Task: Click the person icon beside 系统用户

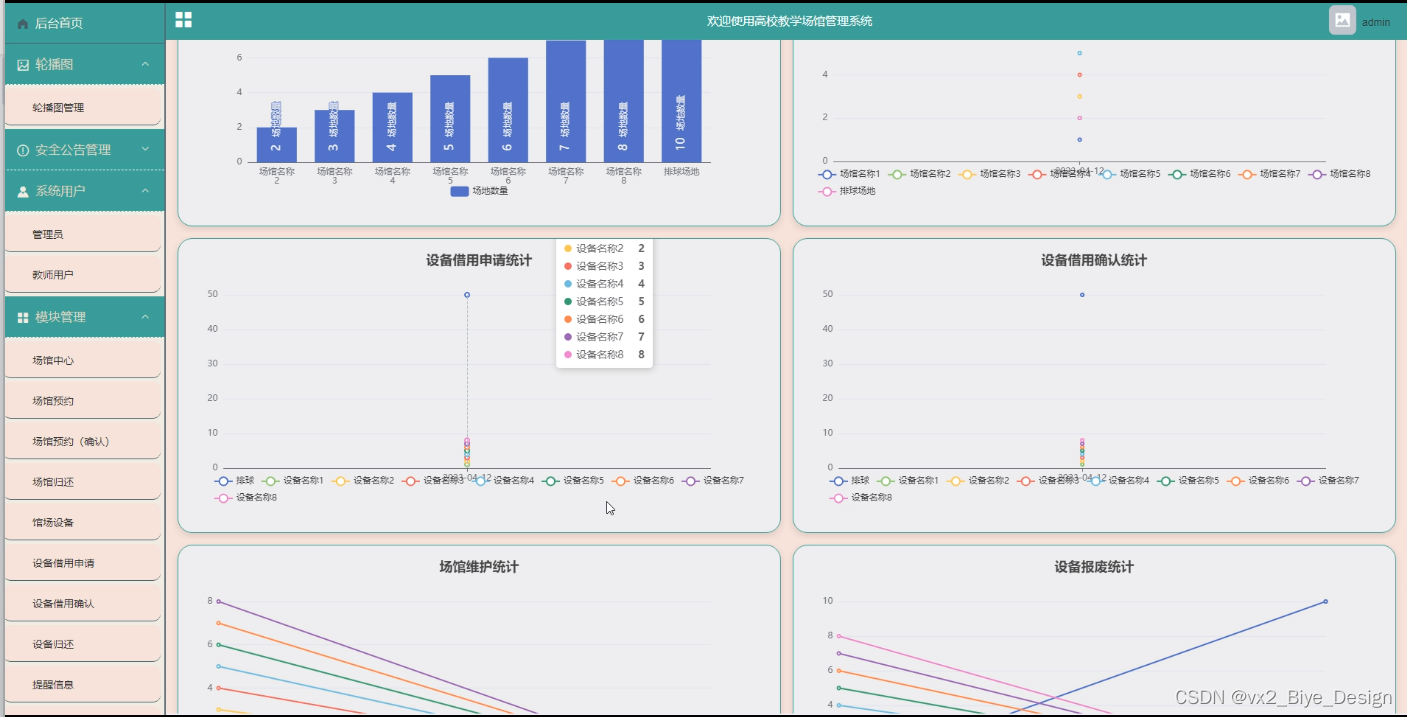Action: click(23, 191)
